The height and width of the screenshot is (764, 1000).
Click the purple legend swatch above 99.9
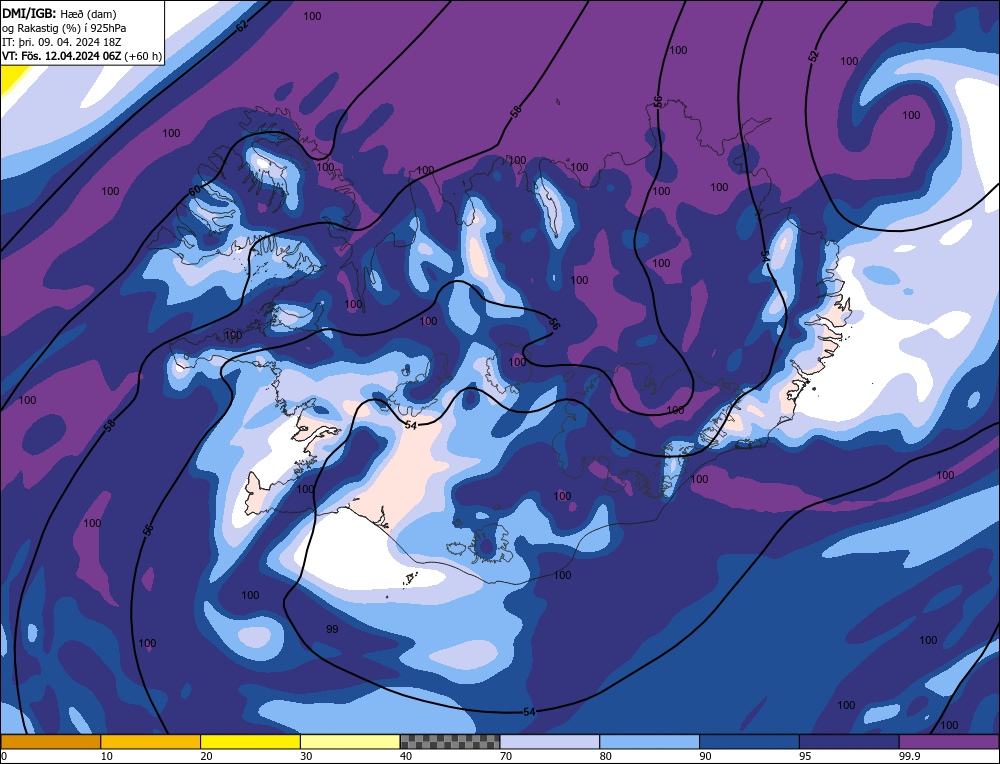949,742
